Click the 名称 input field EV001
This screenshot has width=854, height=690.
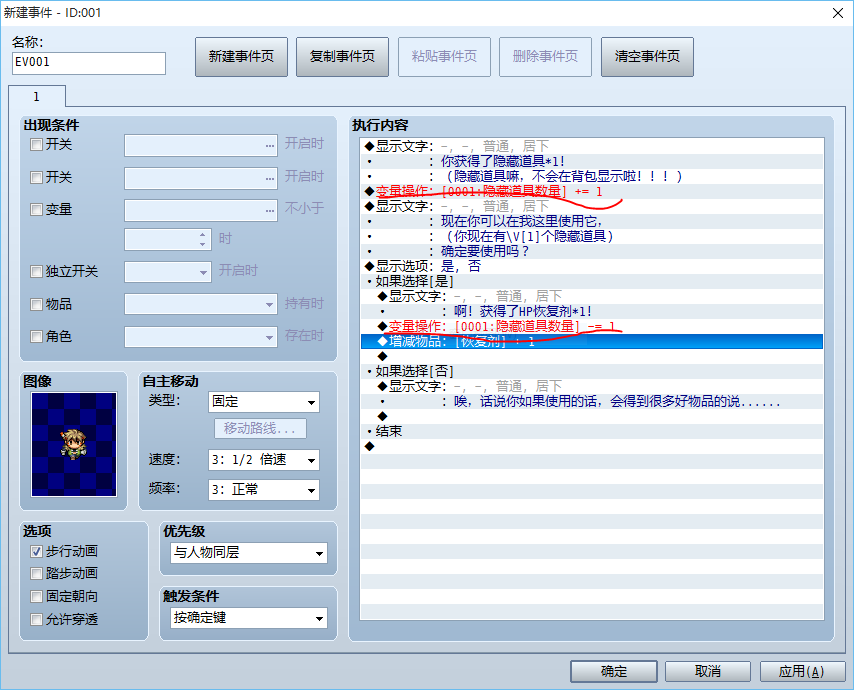click(x=89, y=63)
